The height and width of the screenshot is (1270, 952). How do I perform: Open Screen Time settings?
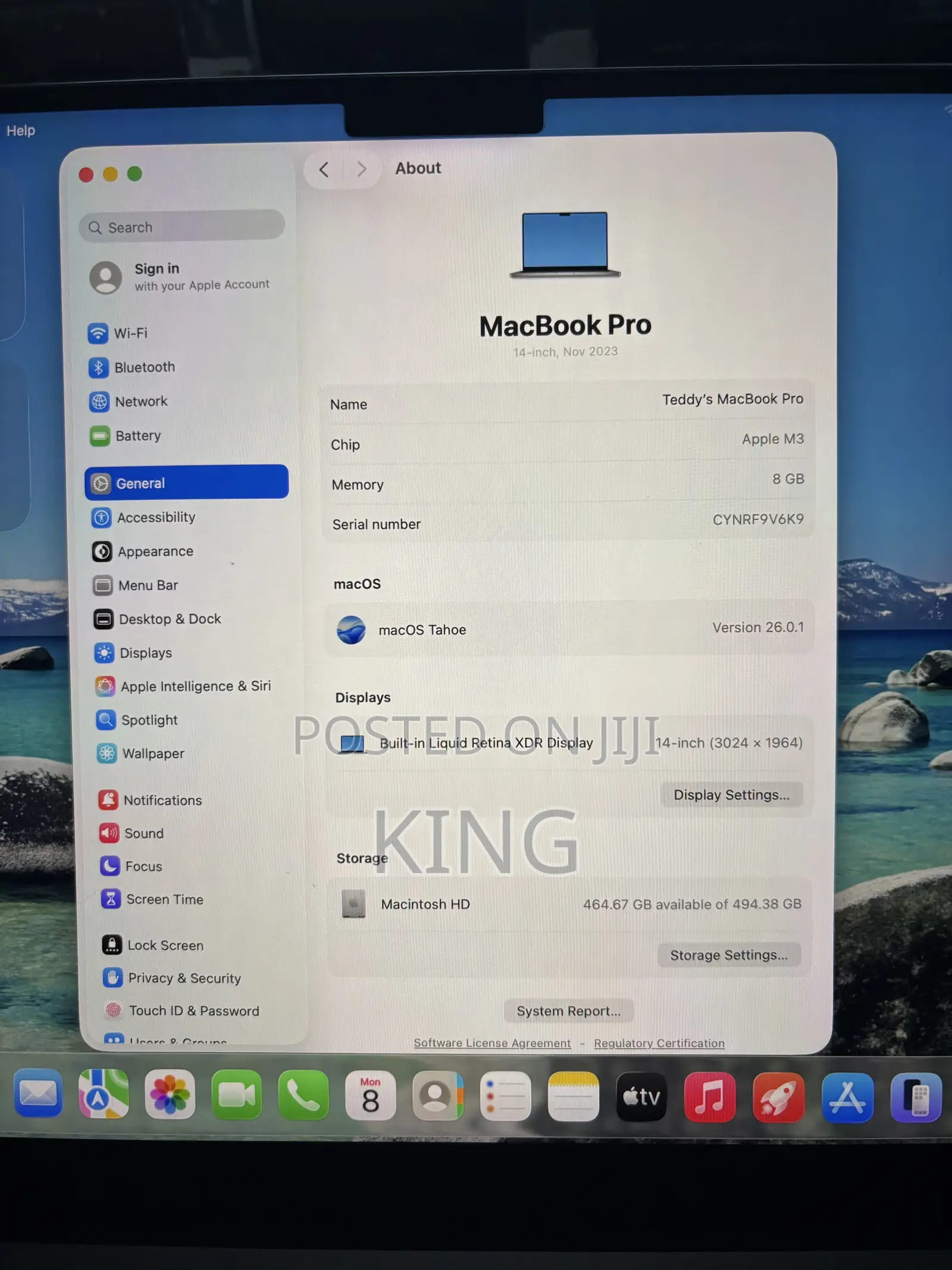tap(152, 899)
